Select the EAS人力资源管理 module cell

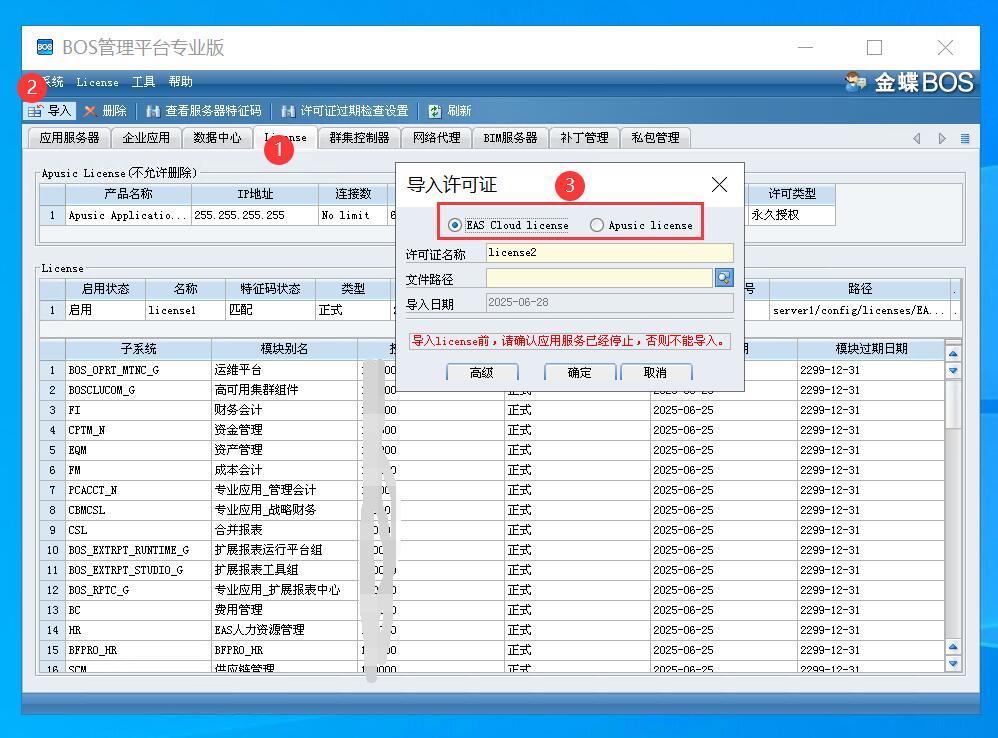284,630
